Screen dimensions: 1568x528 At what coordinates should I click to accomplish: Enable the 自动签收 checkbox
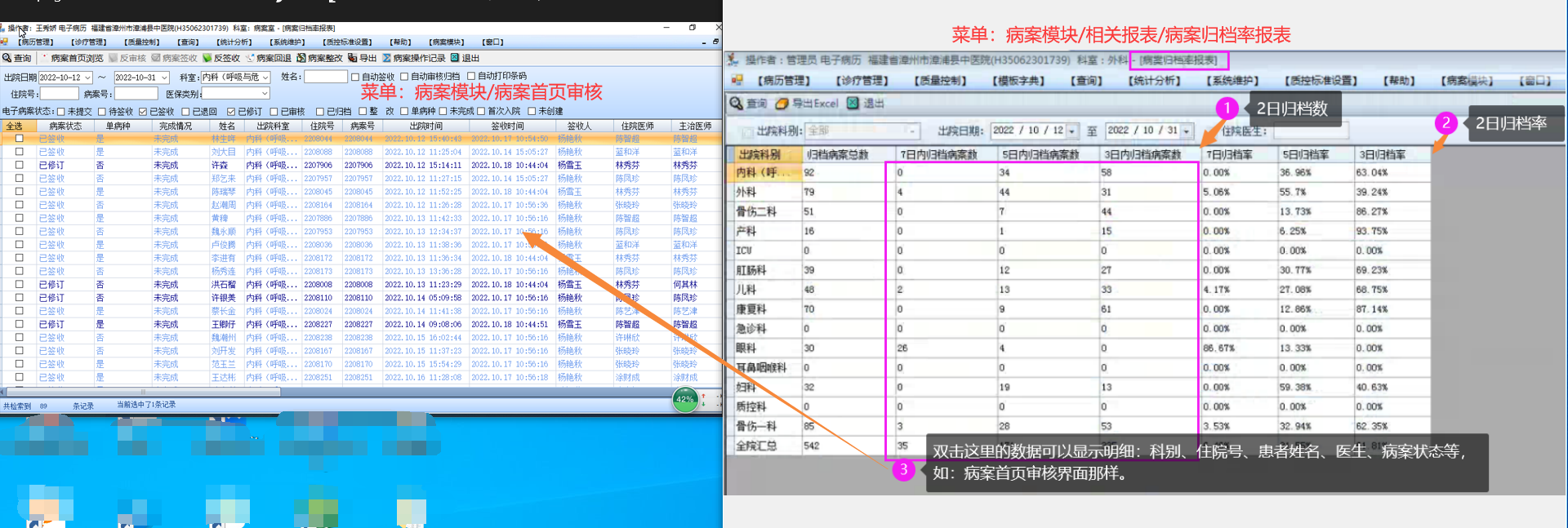355,77
